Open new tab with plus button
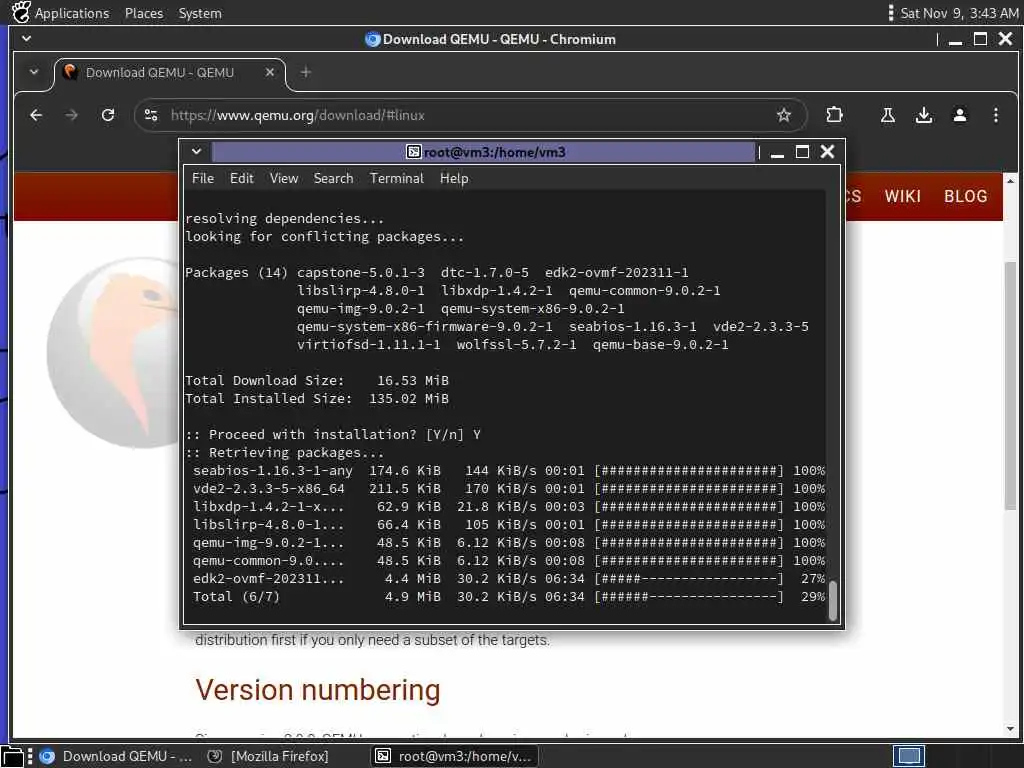The height and width of the screenshot is (768, 1024). point(305,72)
